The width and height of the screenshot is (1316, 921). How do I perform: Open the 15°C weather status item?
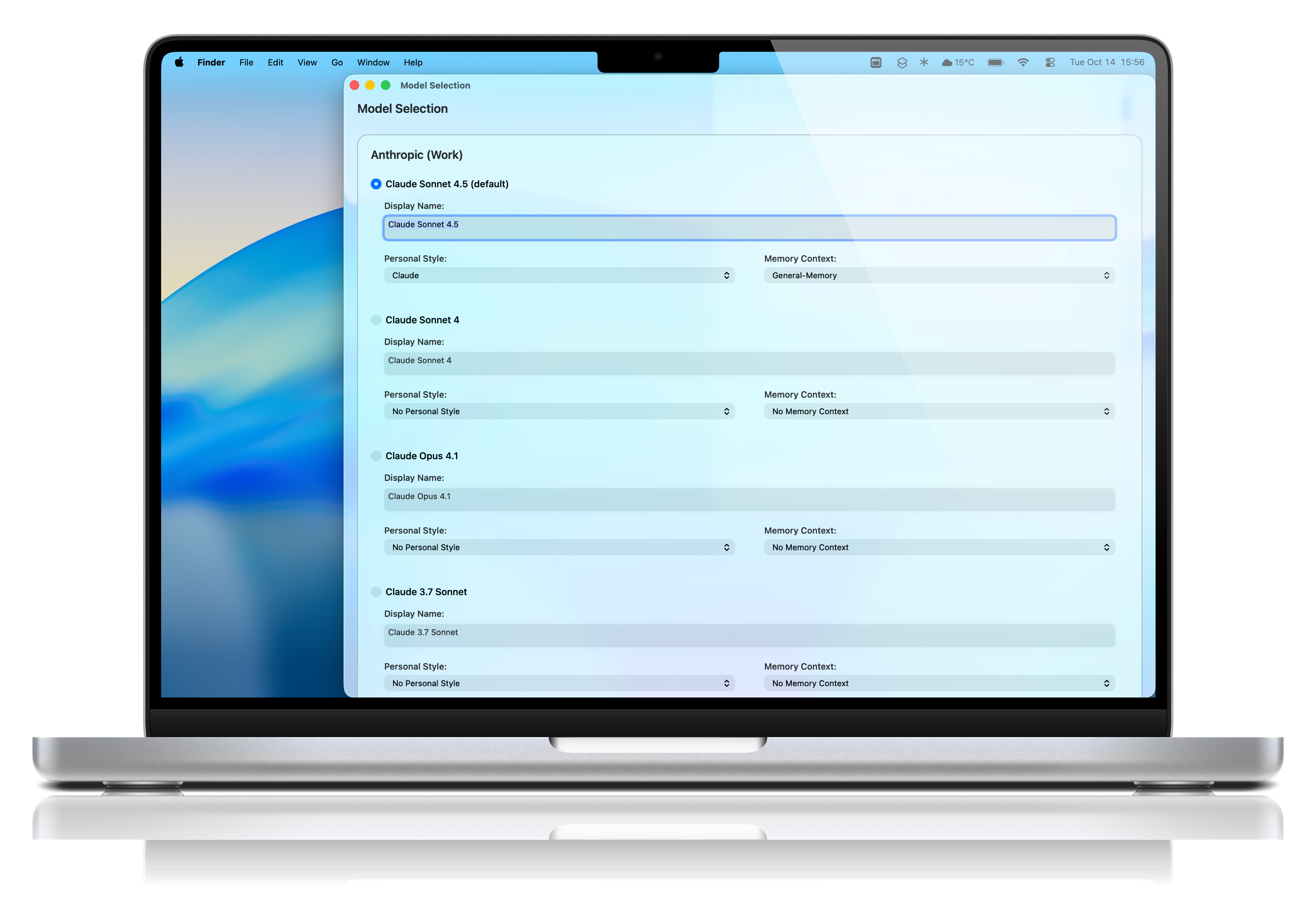click(x=958, y=62)
